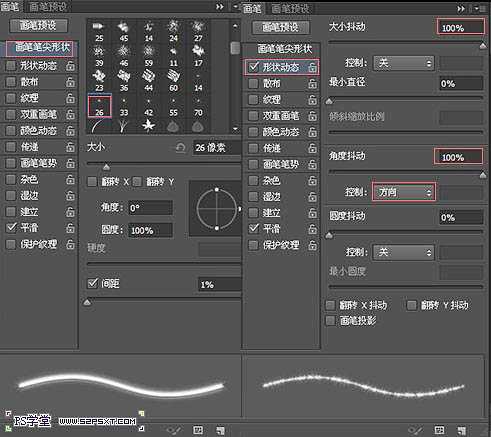Screen dimensions: 491x437
Task: Click 画笔预设 button in left panel
Action: coord(38,26)
